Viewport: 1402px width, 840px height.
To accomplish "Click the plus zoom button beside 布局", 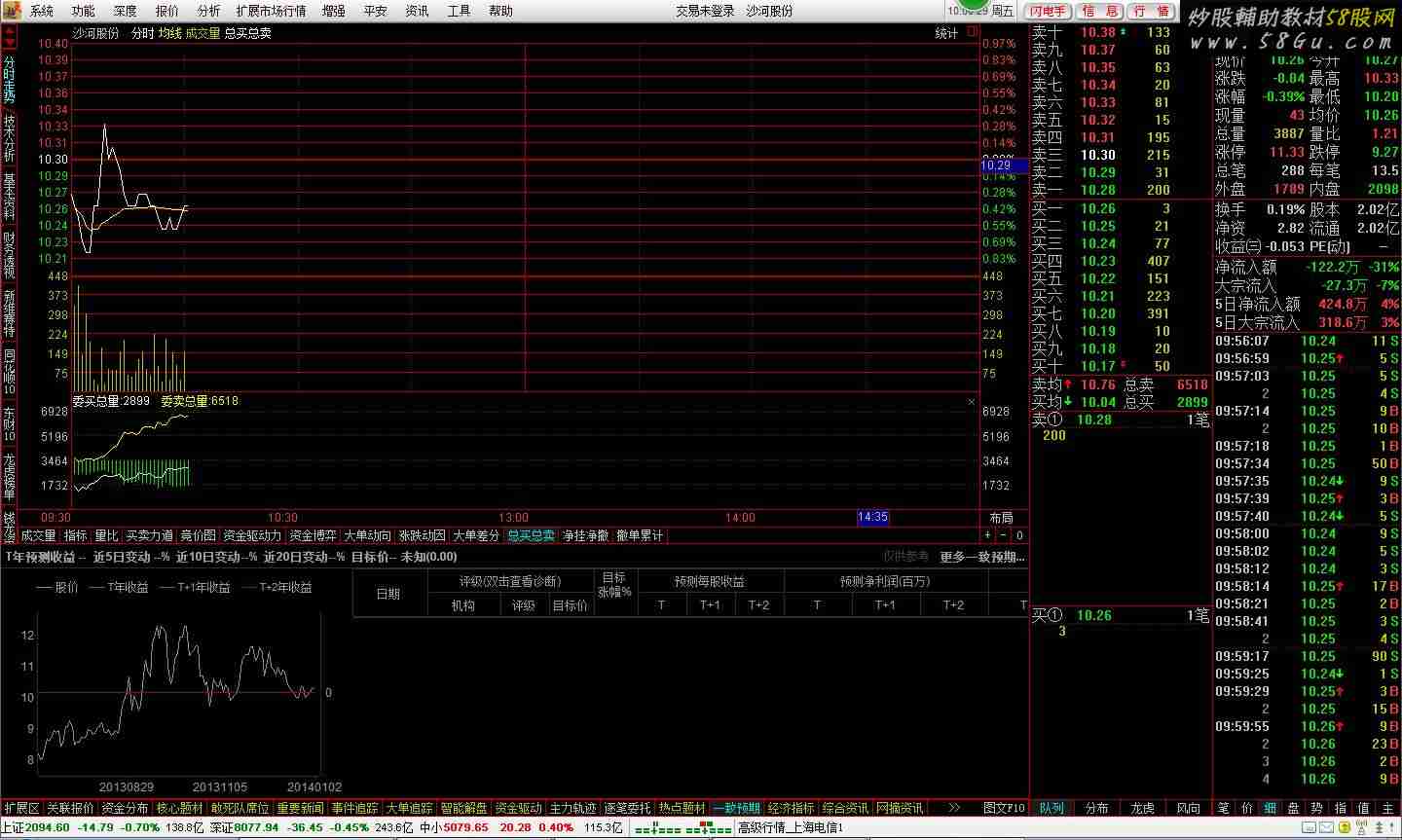I will click(x=988, y=535).
